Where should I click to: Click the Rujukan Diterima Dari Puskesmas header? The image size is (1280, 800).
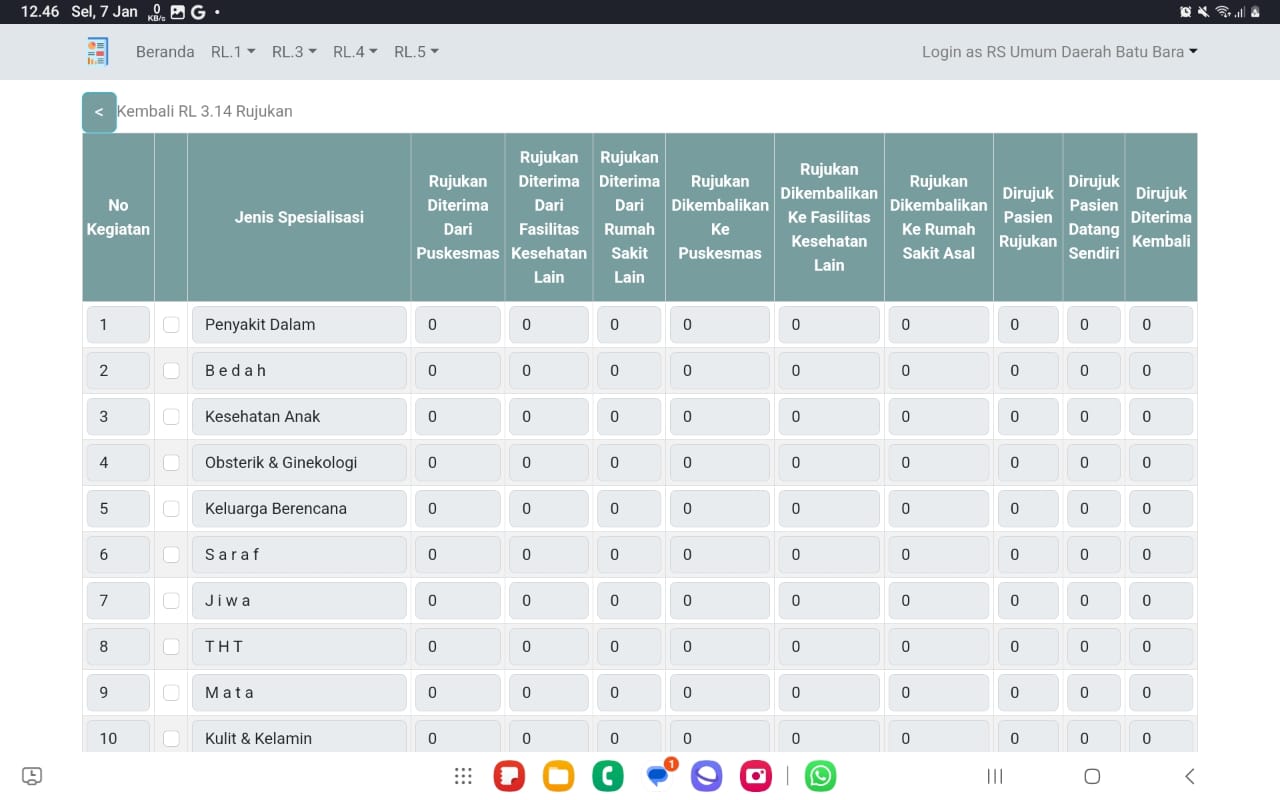coord(458,217)
